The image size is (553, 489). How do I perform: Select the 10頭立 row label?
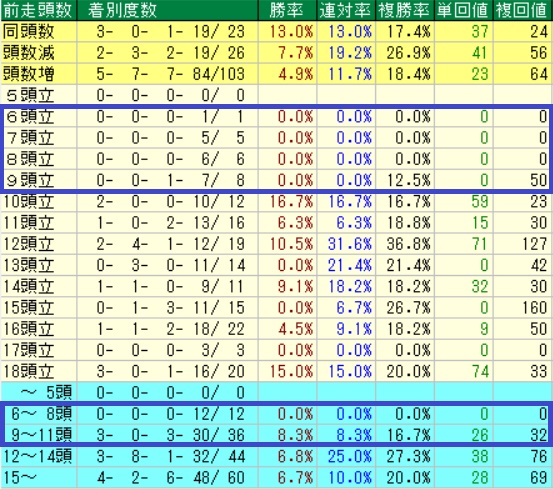coord(29,201)
